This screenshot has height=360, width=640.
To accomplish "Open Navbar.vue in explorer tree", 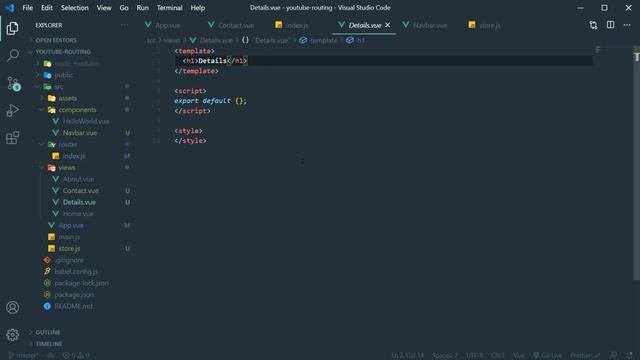I will click(80, 133).
